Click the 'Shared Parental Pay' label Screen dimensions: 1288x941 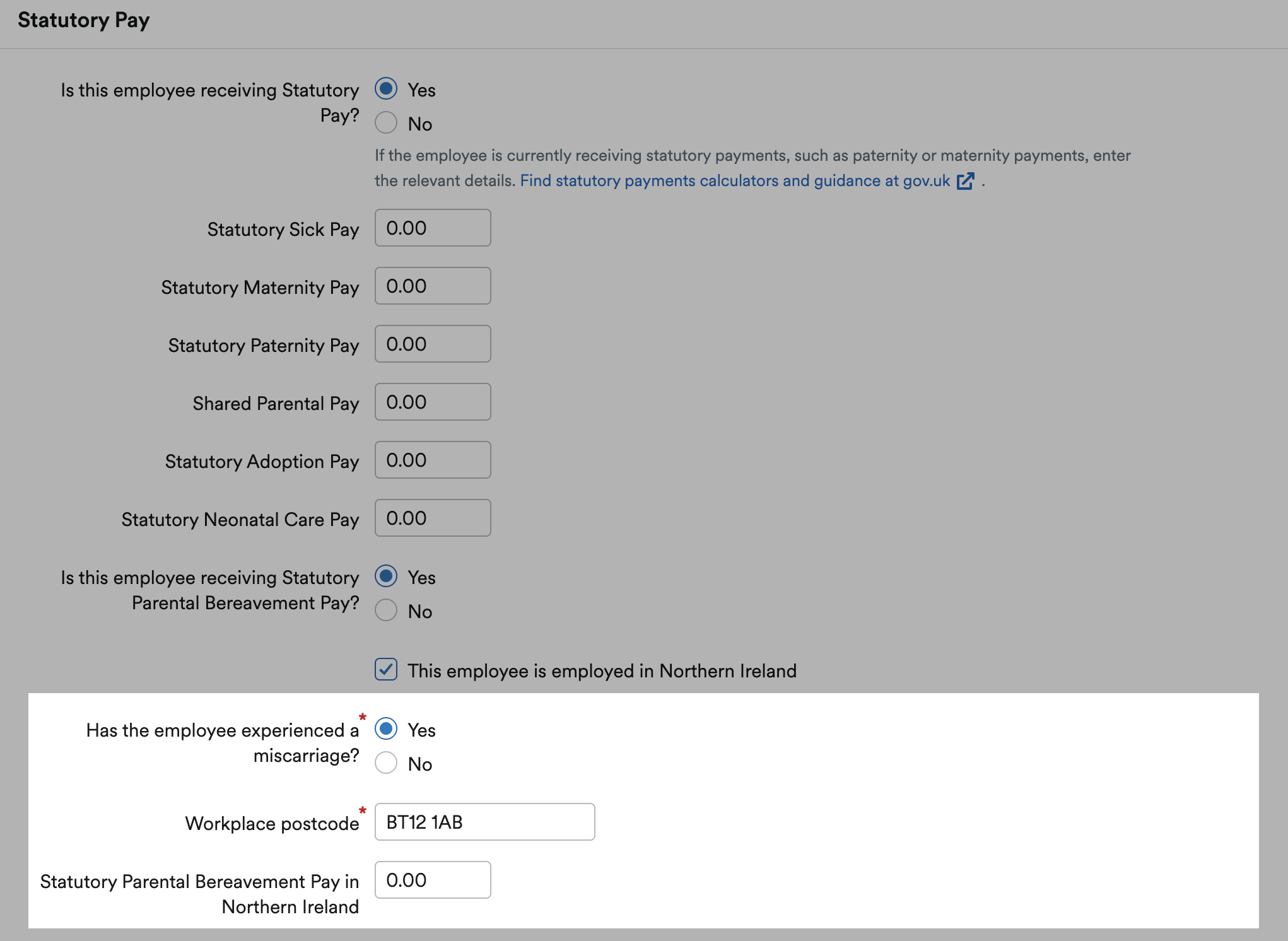coord(276,404)
